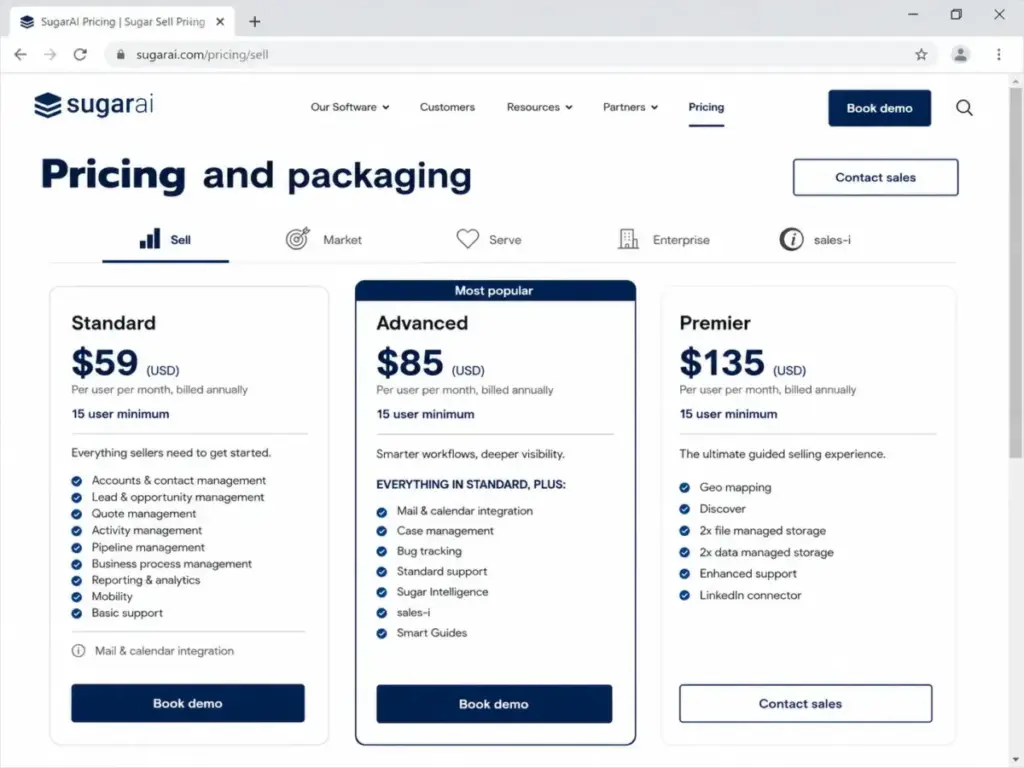Click Pipeline management feature text

tap(148, 547)
